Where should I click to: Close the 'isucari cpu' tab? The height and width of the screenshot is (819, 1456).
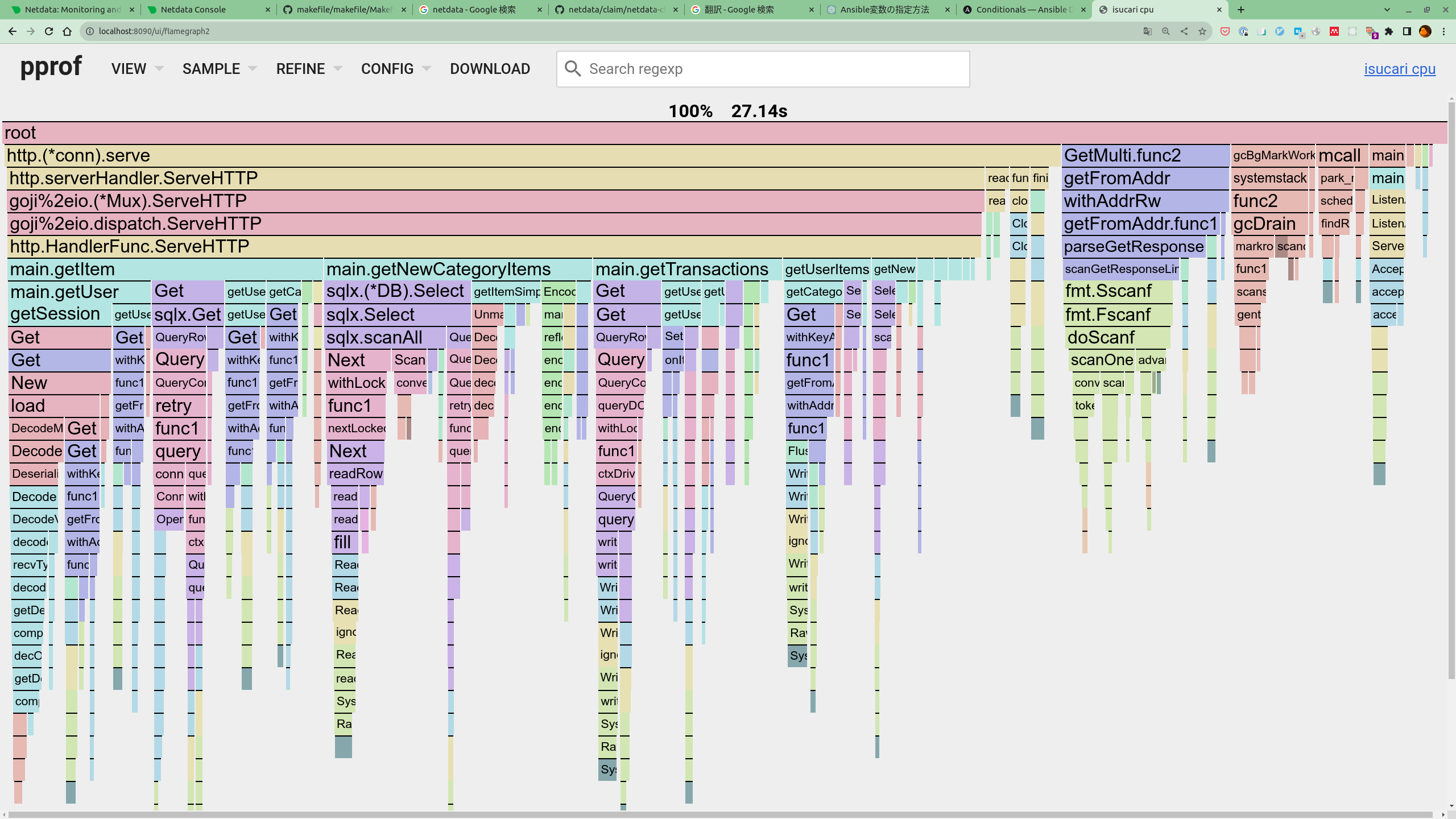(x=1219, y=10)
